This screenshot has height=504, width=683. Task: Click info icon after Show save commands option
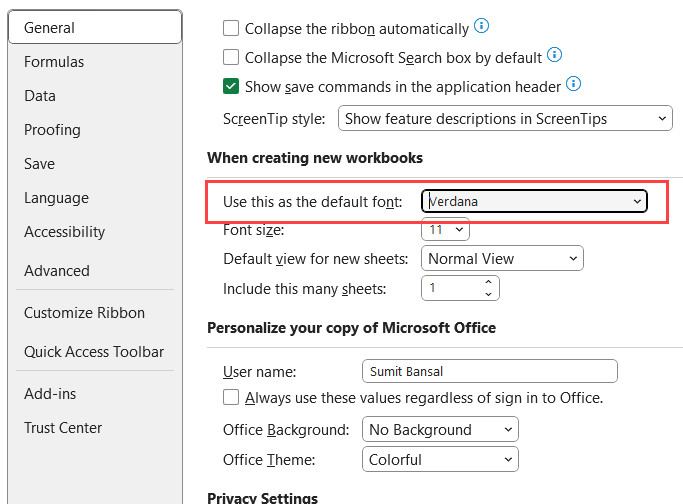tap(574, 85)
